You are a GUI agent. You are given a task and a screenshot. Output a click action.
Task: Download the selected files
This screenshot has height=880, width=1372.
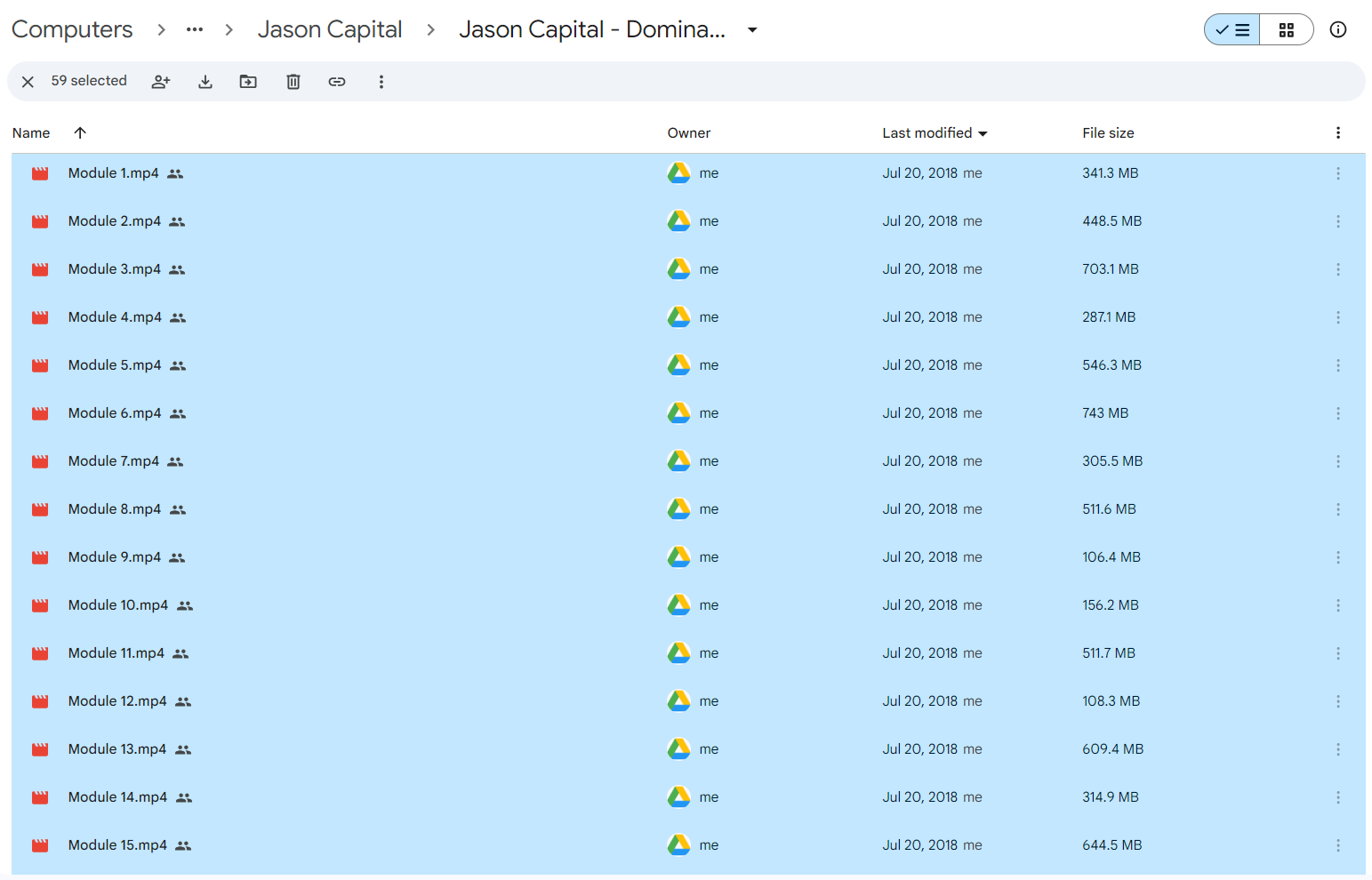[x=205, y=82]
